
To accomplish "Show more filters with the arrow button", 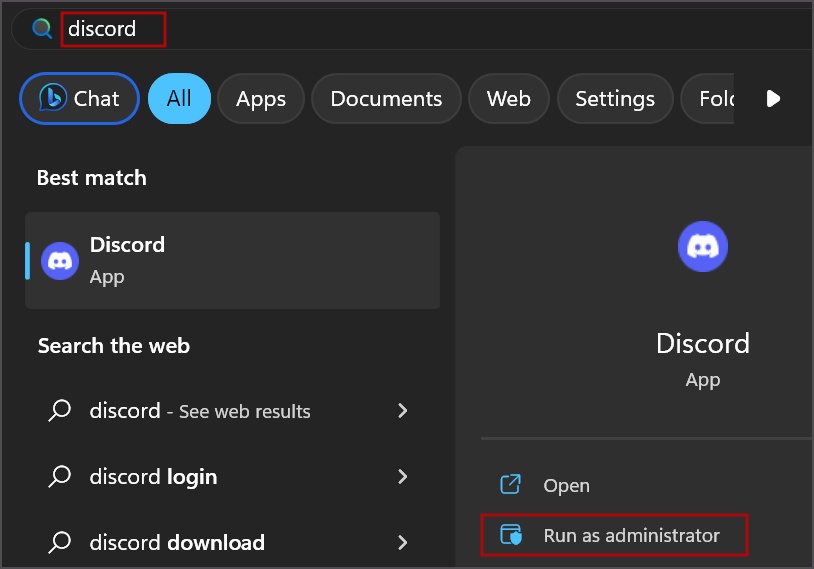I will 773,99.
